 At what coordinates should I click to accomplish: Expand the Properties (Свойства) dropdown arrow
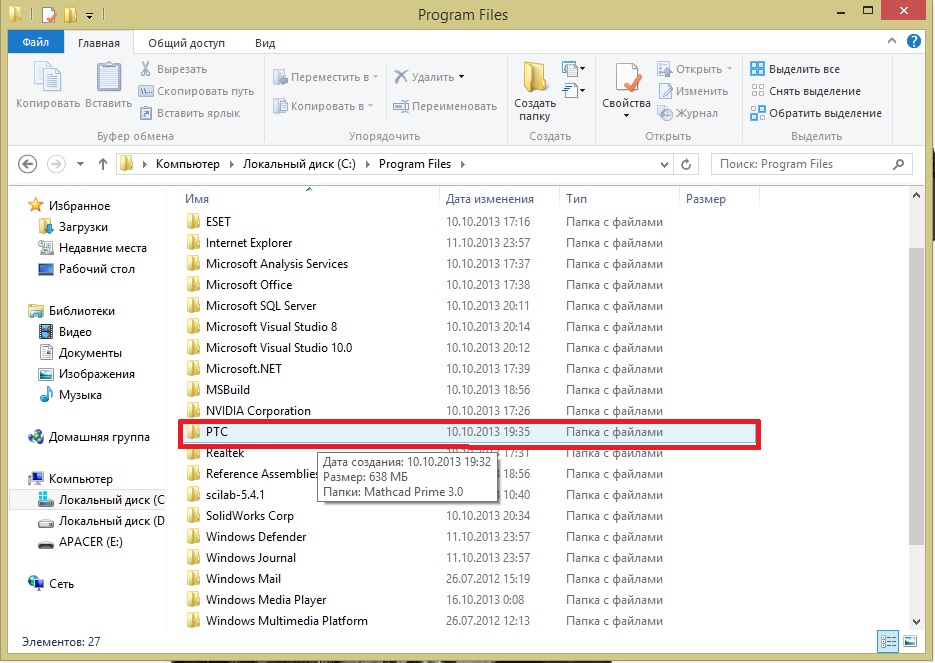pos(626,116)
